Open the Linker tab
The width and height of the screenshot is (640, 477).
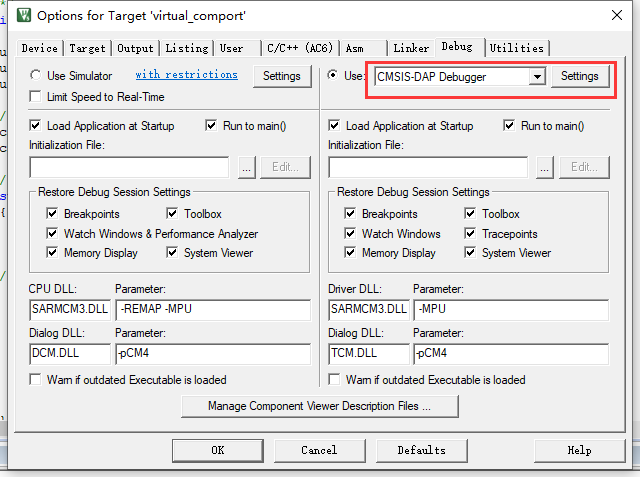pos(411,48)
